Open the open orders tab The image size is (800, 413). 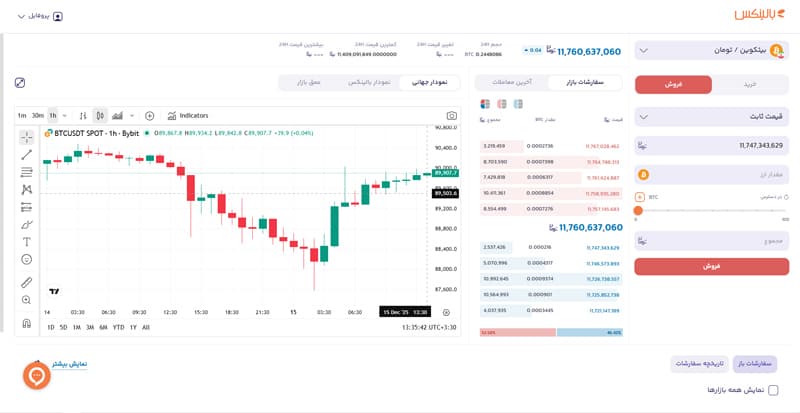click(755, 364)
